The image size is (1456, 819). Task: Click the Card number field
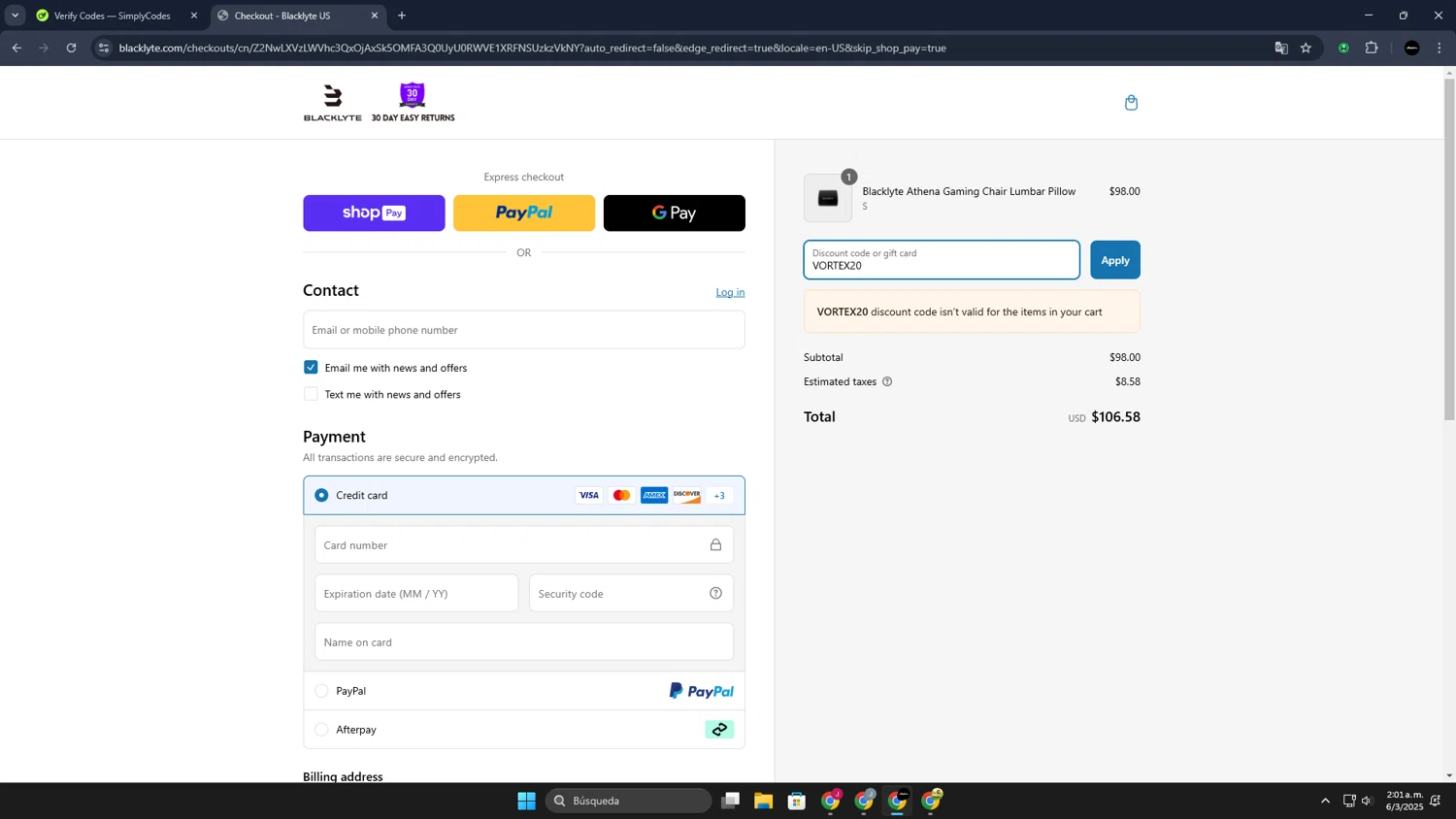524,545
